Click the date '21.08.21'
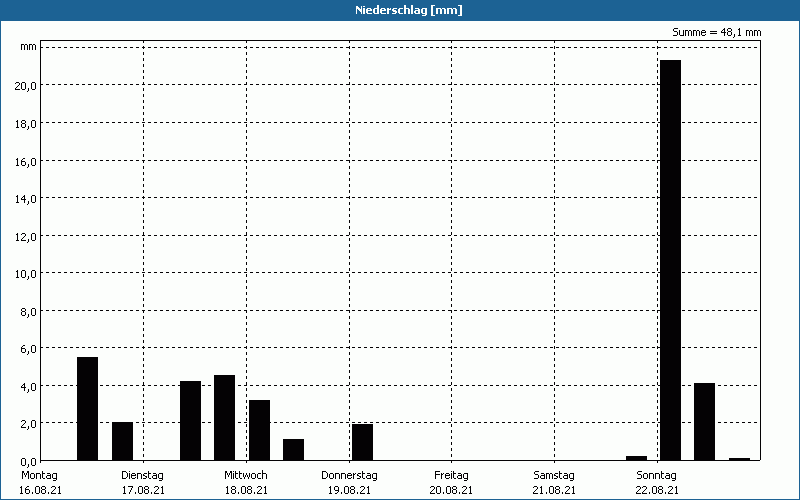Screen dimensions: 800x500 [554, 490]
